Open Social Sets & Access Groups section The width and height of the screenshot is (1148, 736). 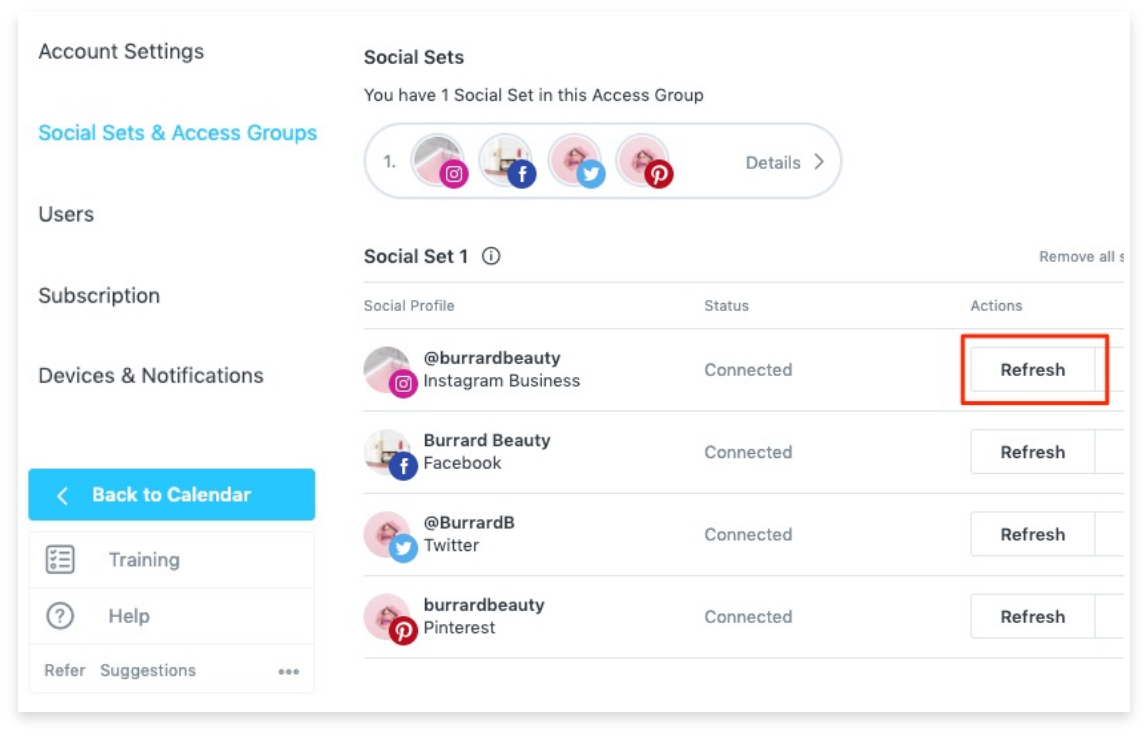click(178, 133)
